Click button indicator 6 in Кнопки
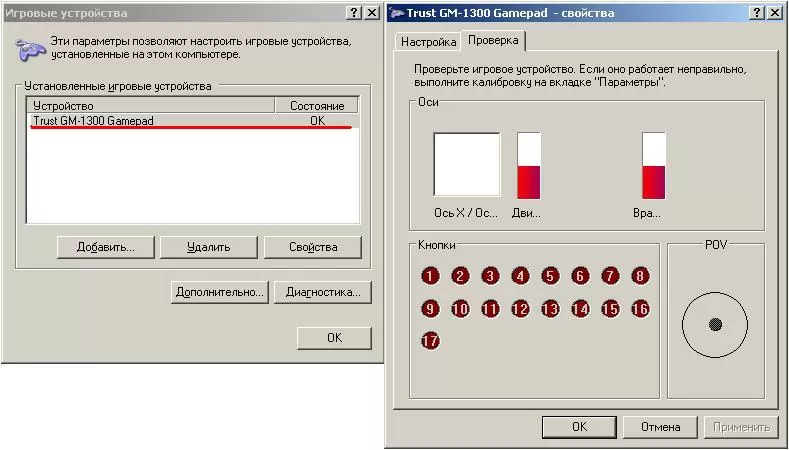The width and height of the screenshot is (789, 450). tap(580, 276)
